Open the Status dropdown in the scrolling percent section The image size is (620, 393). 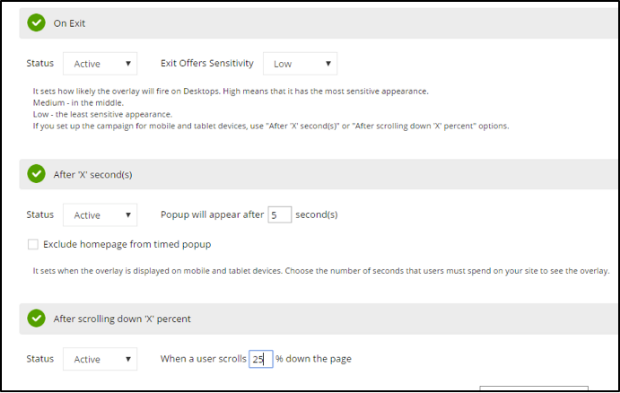(100, 359)
